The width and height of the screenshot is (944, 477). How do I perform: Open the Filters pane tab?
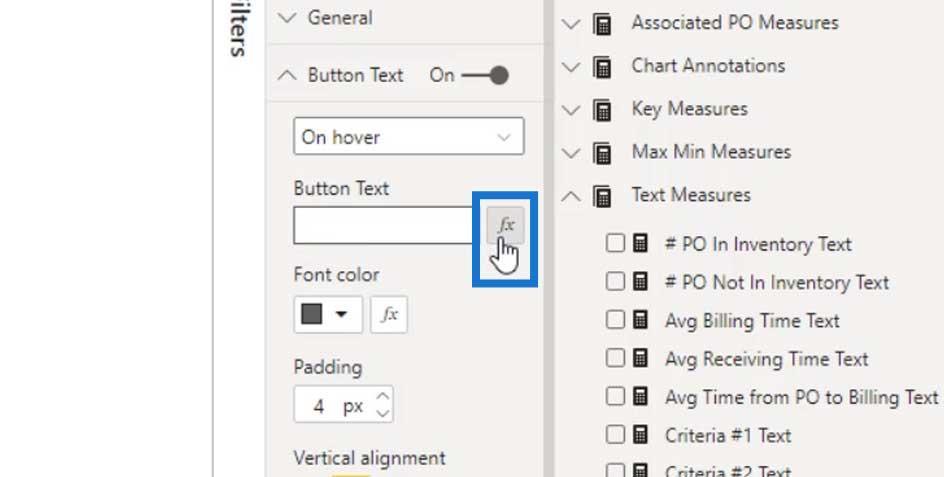pyautogui.click(x=239, y=29)
